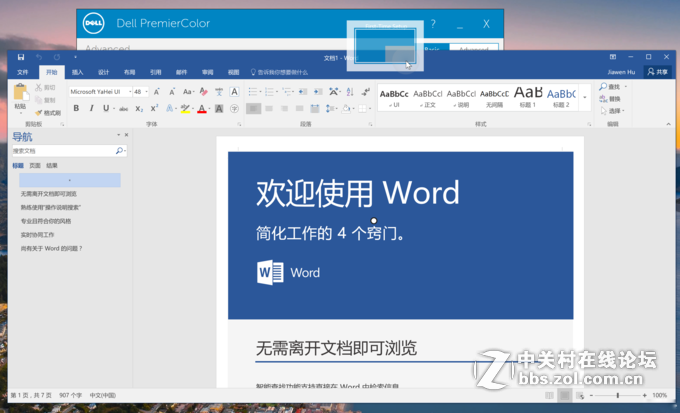This screenshot has height=413, width=680.
Task: Click the Format Painter (格式刷) brush
Action: pos(48,113)
